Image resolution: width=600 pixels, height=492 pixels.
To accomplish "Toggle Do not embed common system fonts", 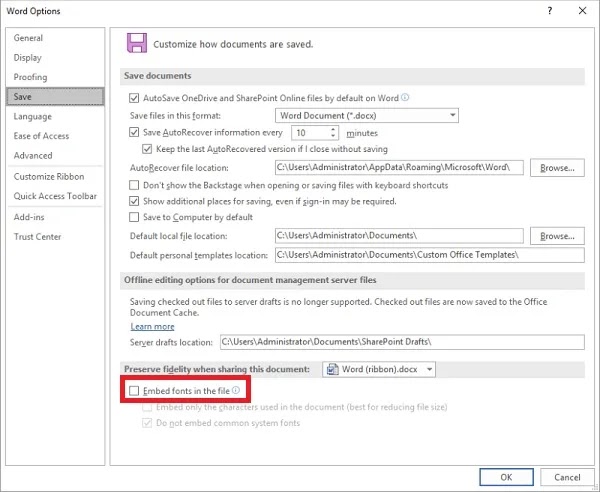I will 147,423.
